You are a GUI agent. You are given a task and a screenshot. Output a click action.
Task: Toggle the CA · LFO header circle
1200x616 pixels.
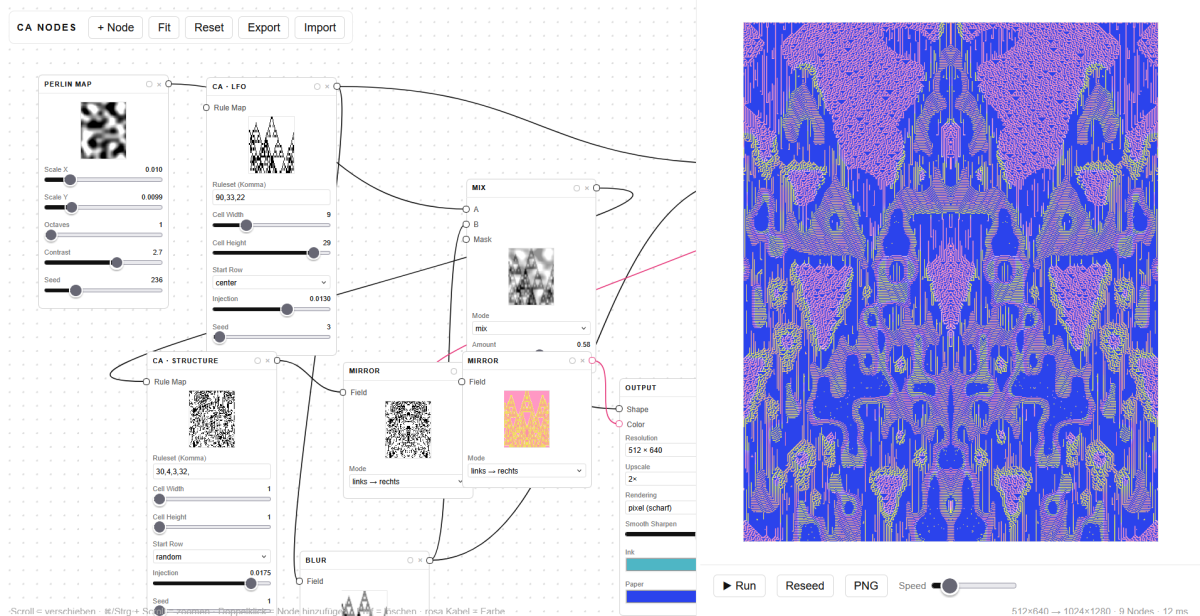point(317,87)
